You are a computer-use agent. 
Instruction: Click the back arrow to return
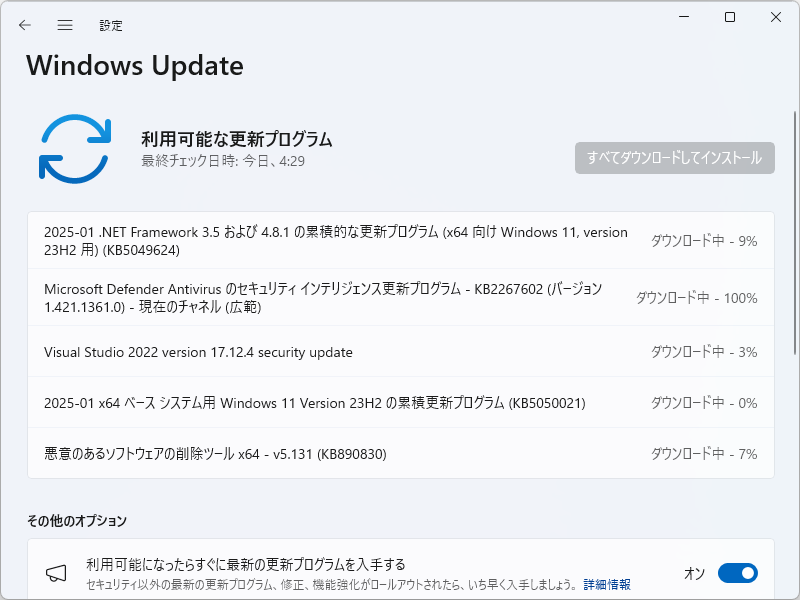click(25, 25)
